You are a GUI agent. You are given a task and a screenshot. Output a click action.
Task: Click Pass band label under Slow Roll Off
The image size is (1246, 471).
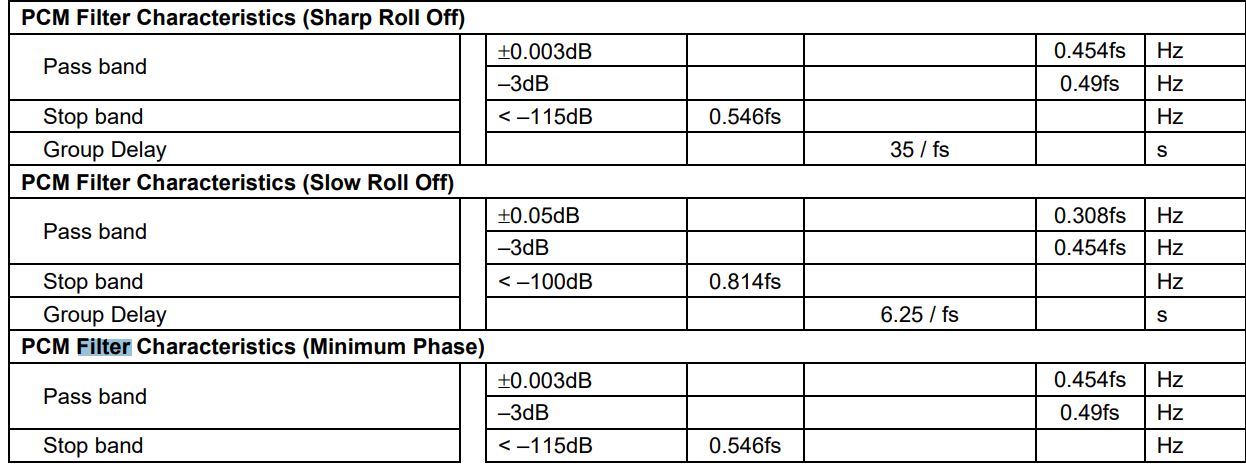click(95, 232)
